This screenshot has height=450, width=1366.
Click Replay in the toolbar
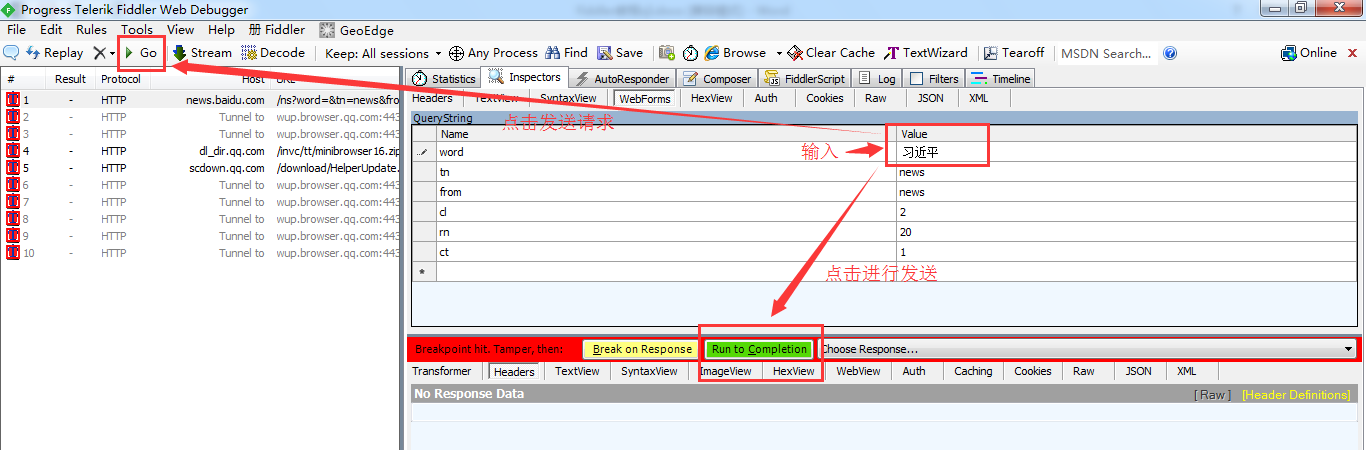[x=55, y=53]
